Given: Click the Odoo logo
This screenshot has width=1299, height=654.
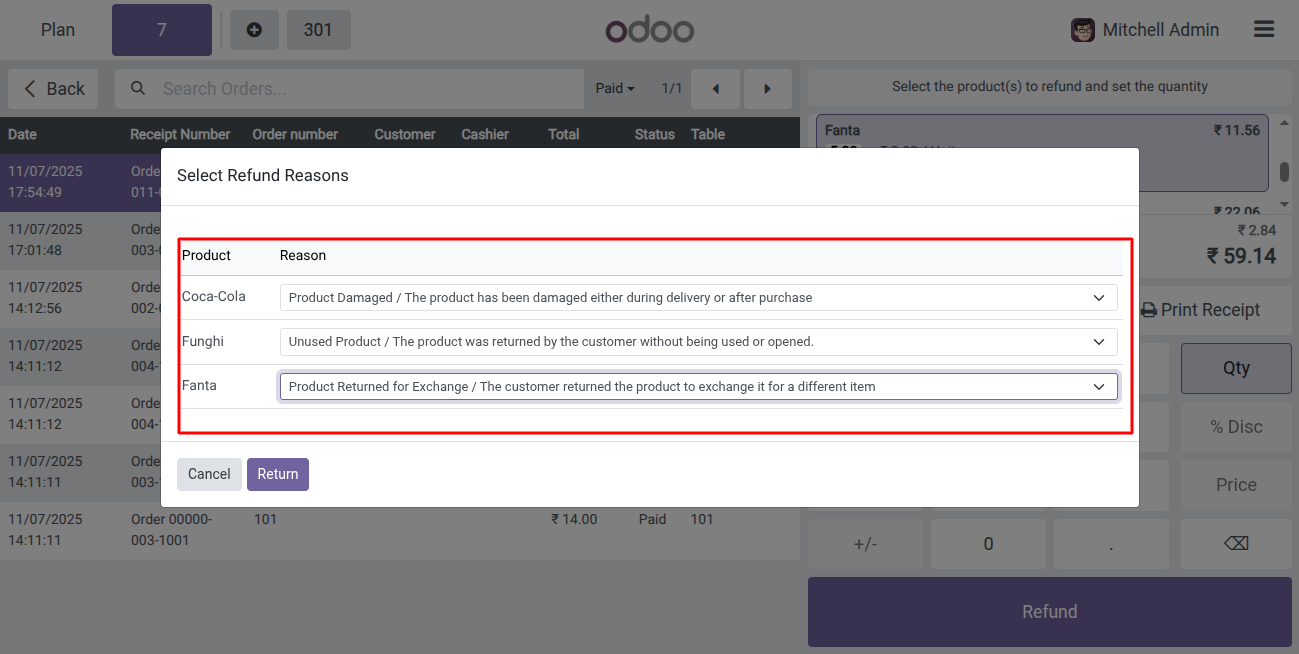Looking at the screenshot, I should (x=649, y=29).
